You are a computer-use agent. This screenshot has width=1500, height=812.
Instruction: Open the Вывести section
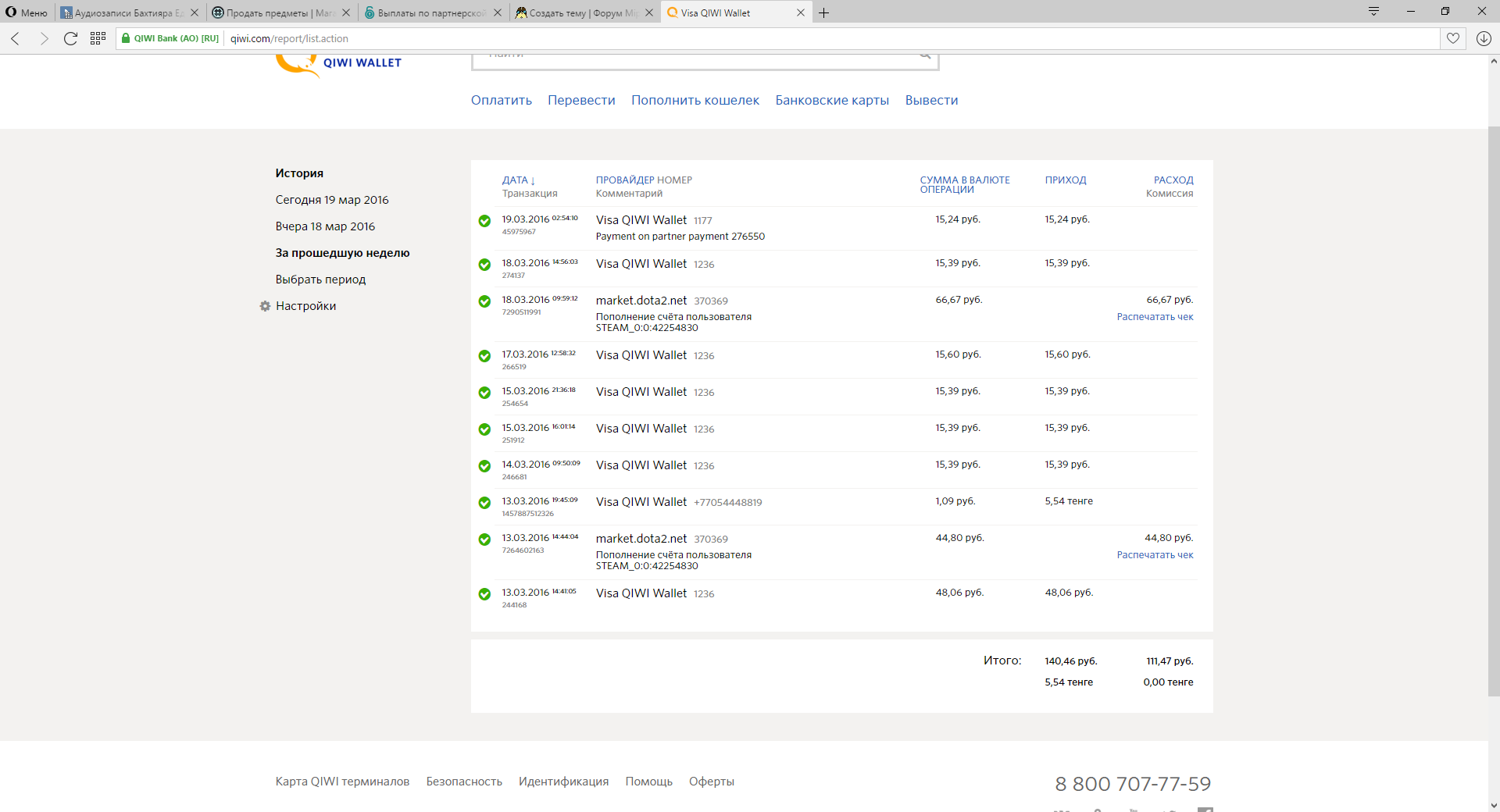click(931, 100)
